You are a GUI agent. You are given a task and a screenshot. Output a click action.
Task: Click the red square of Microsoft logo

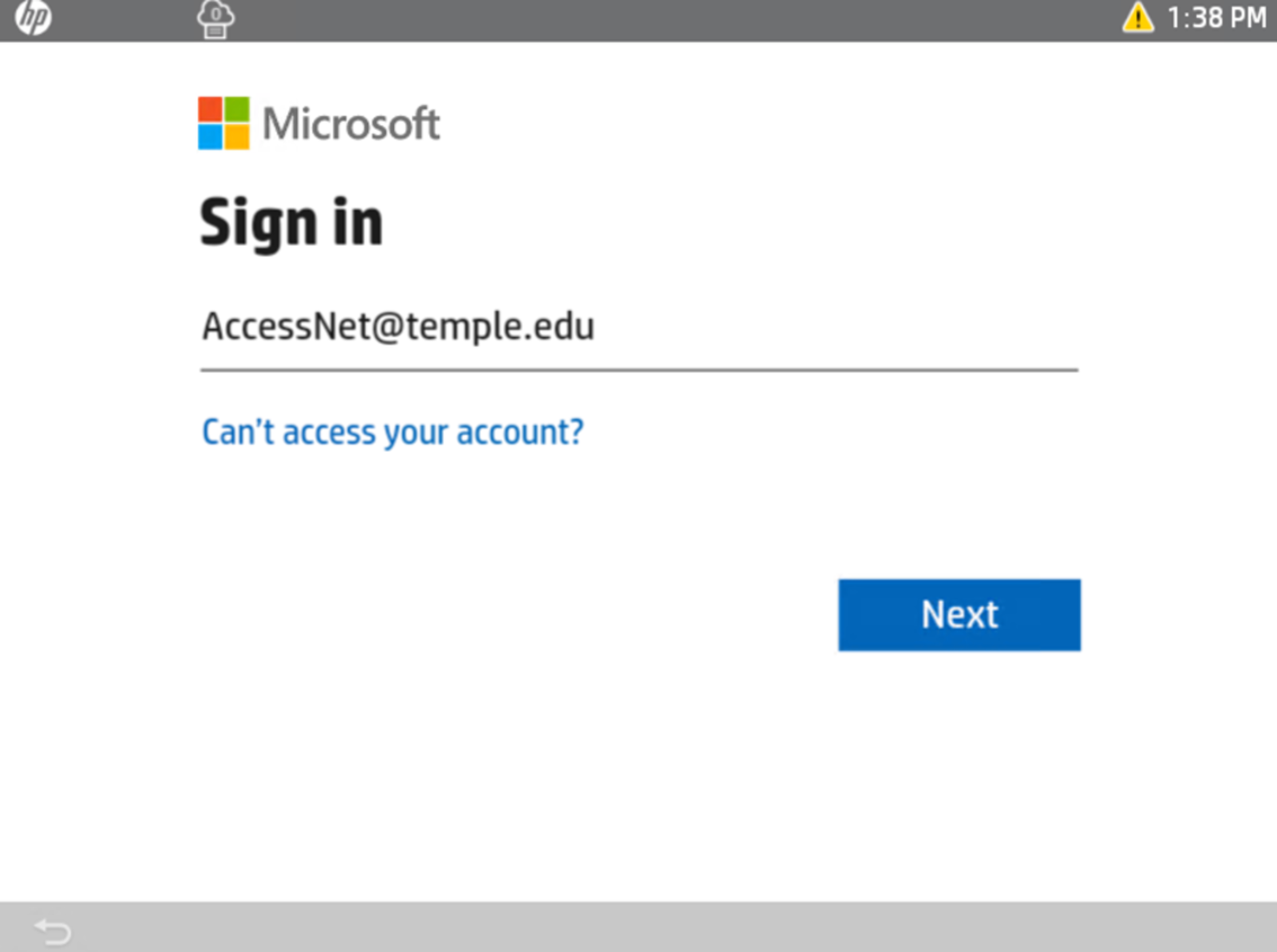(x=210, y=109)
